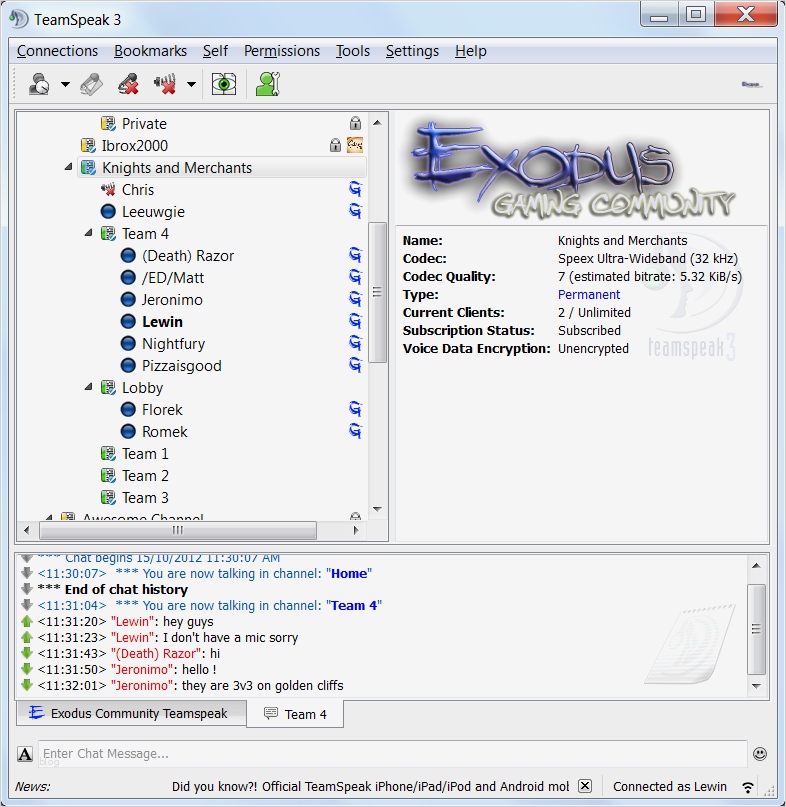
Task: Open the Settings menu
Action: pyautogui.click(x=412, y=51)
